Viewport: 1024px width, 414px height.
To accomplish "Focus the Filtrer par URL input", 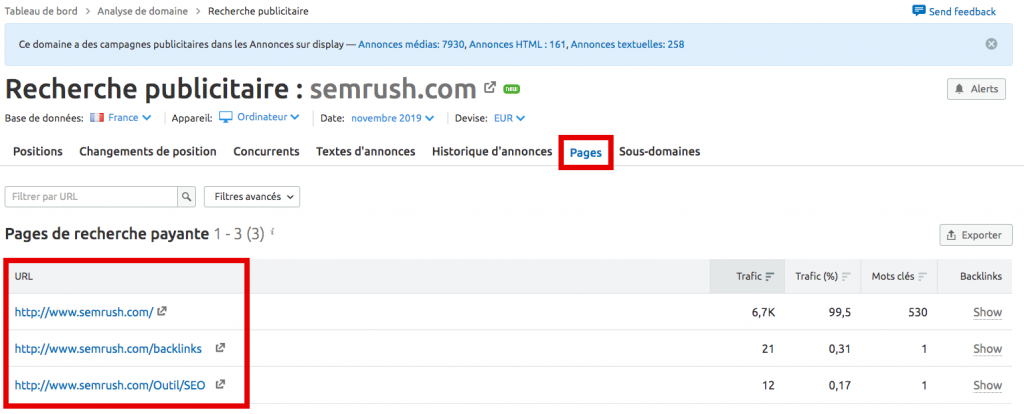I will click(x=91, y=197).
